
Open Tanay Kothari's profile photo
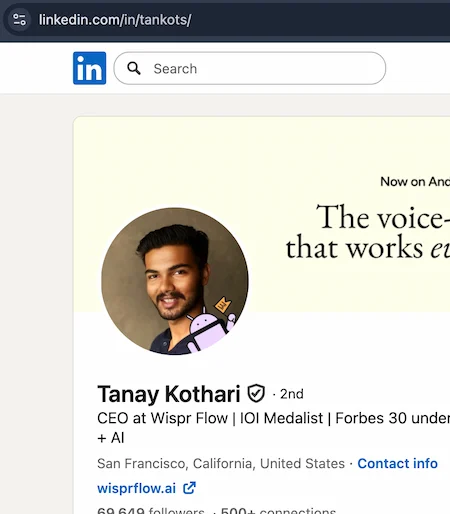(175, 281)
